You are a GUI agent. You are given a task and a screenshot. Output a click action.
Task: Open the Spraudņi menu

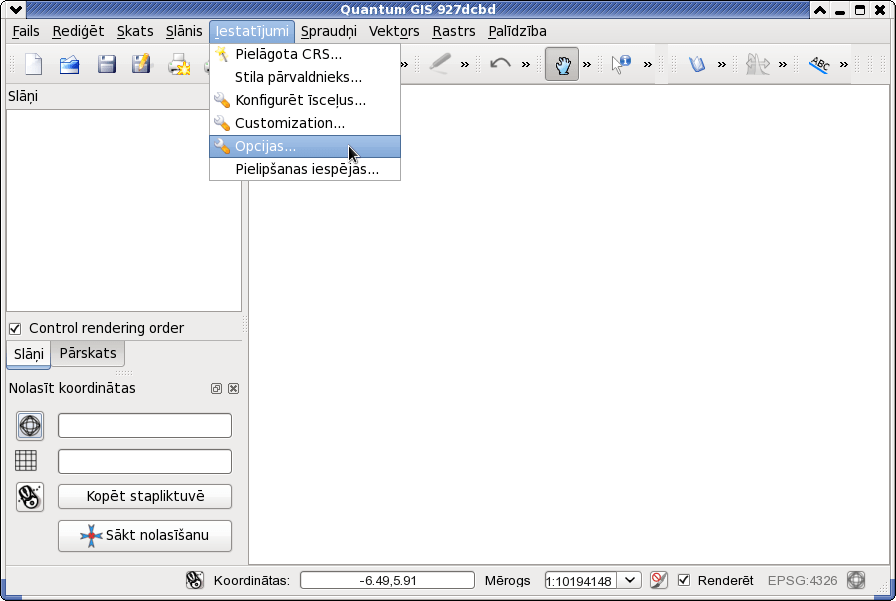click(x=329, y=31)
